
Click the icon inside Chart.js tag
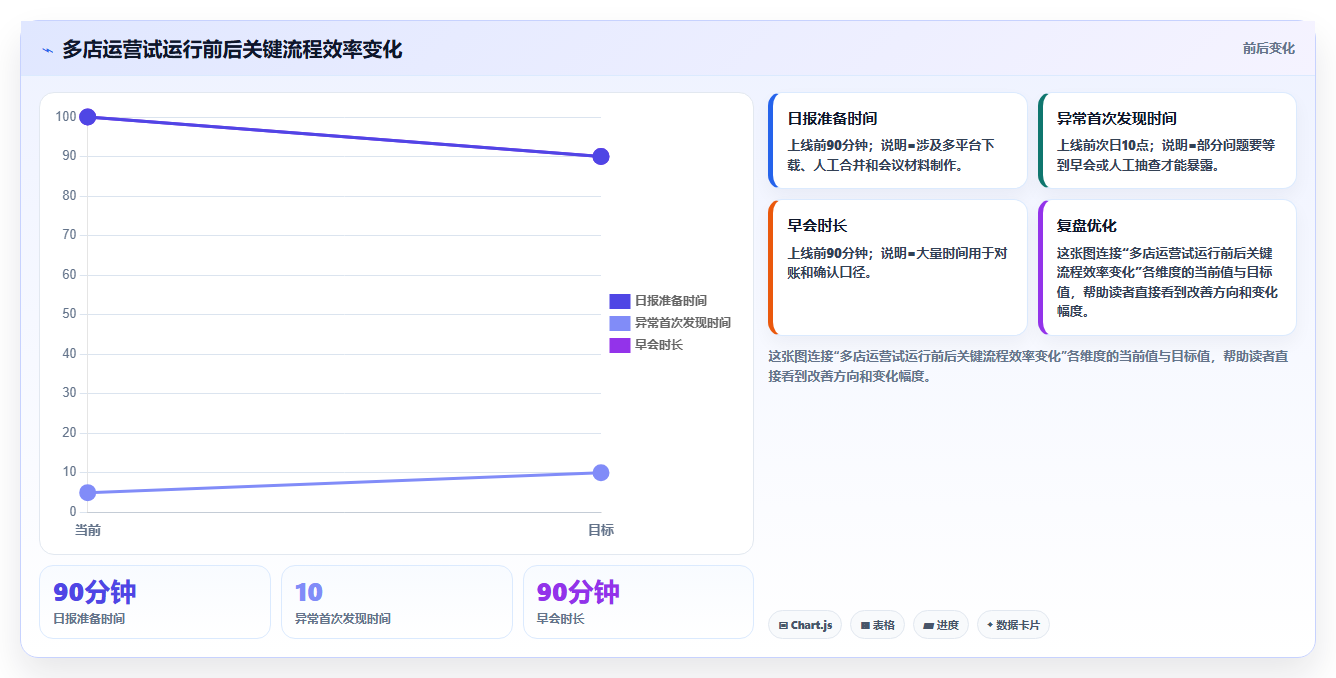tap(783, 626)
